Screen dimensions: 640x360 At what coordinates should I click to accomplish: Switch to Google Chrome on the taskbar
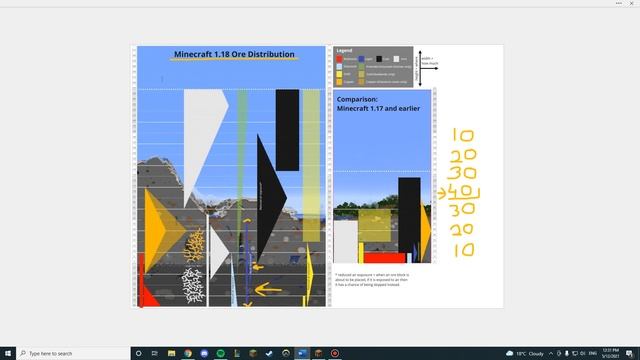(188, 353)
